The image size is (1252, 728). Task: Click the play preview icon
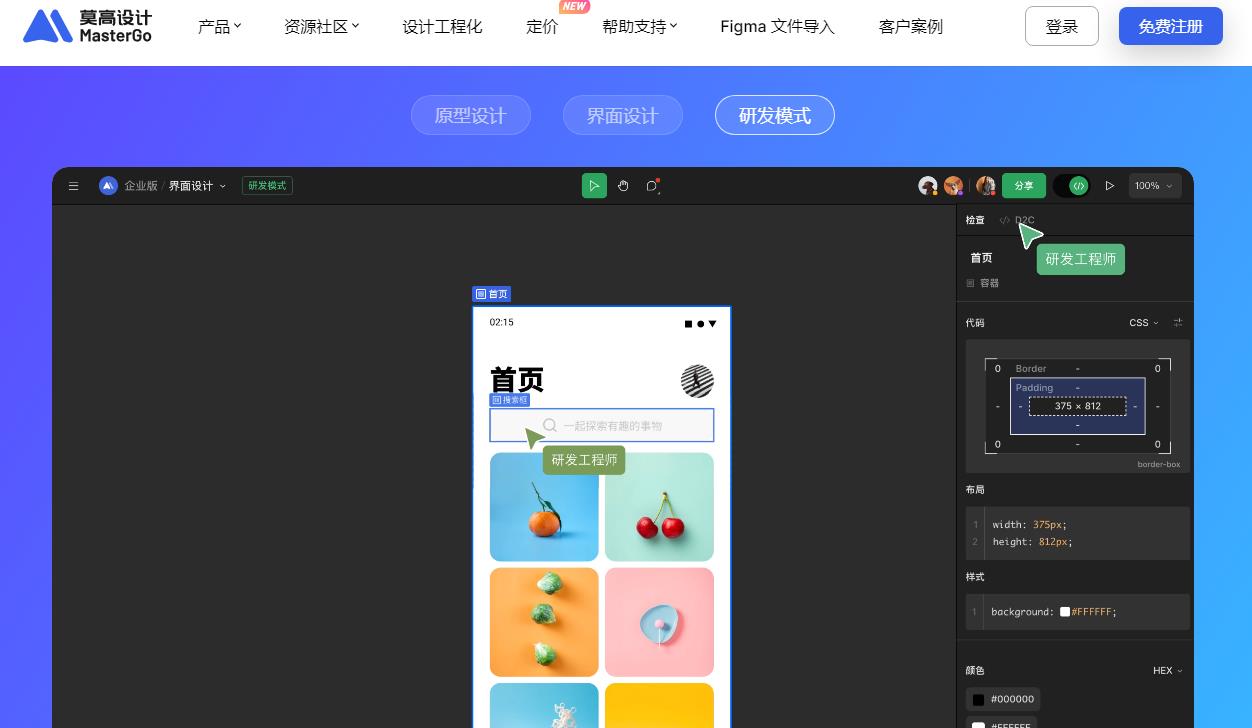(x=1110, y=186)
